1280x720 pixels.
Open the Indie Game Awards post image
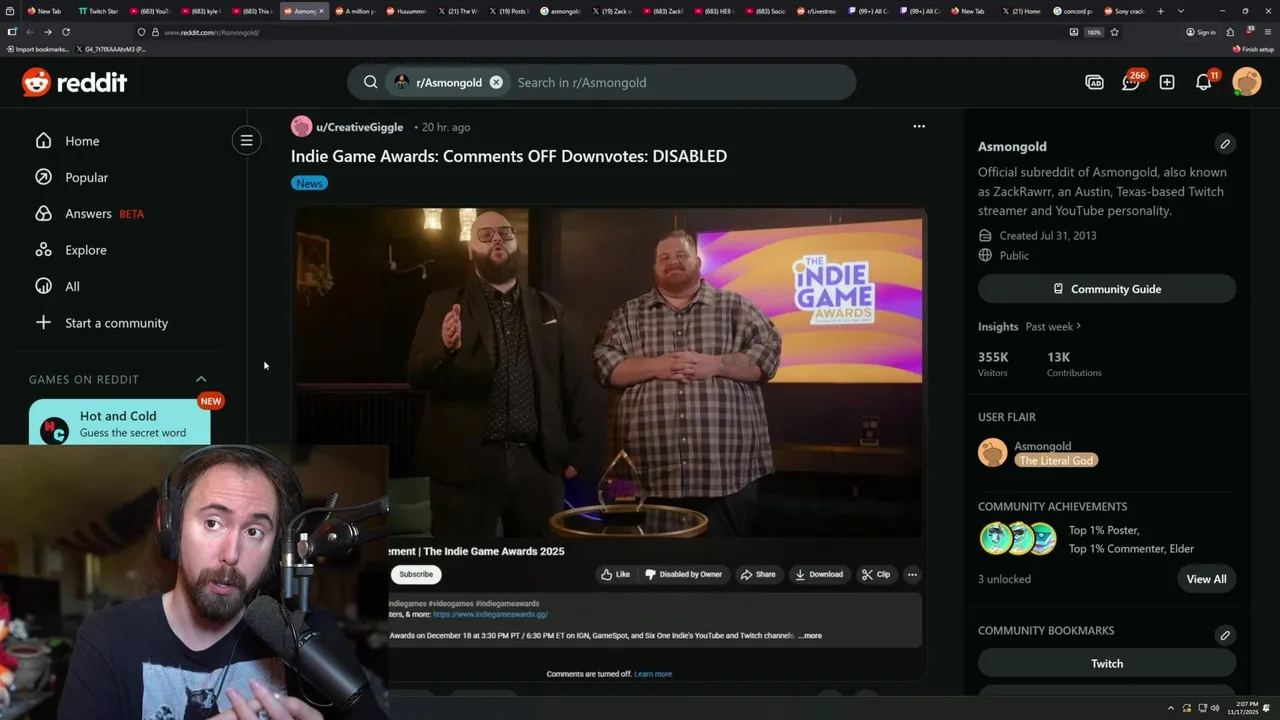pyautogui.click(x=610, y=372)
